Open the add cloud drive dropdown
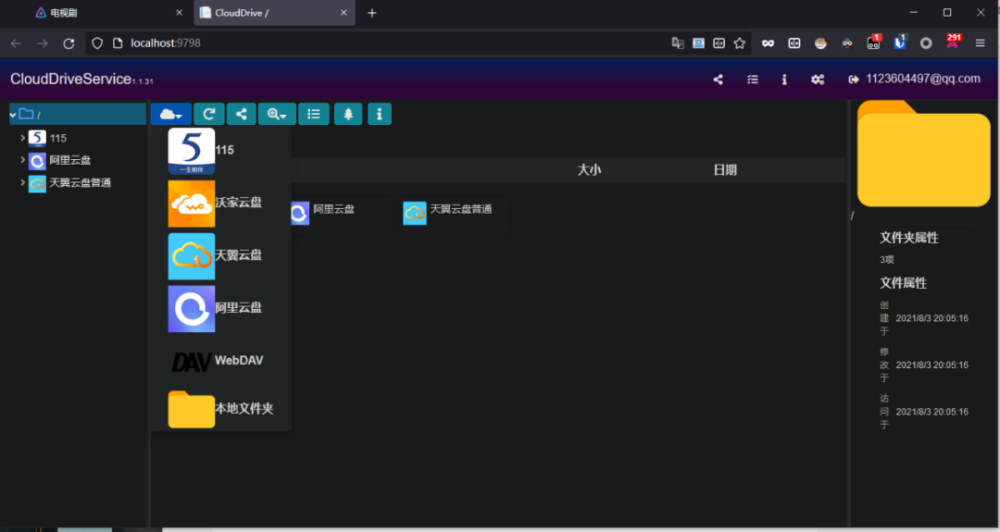Viewport: 1000px width, 532px height. pyautogui.click(x=170, y=114)
